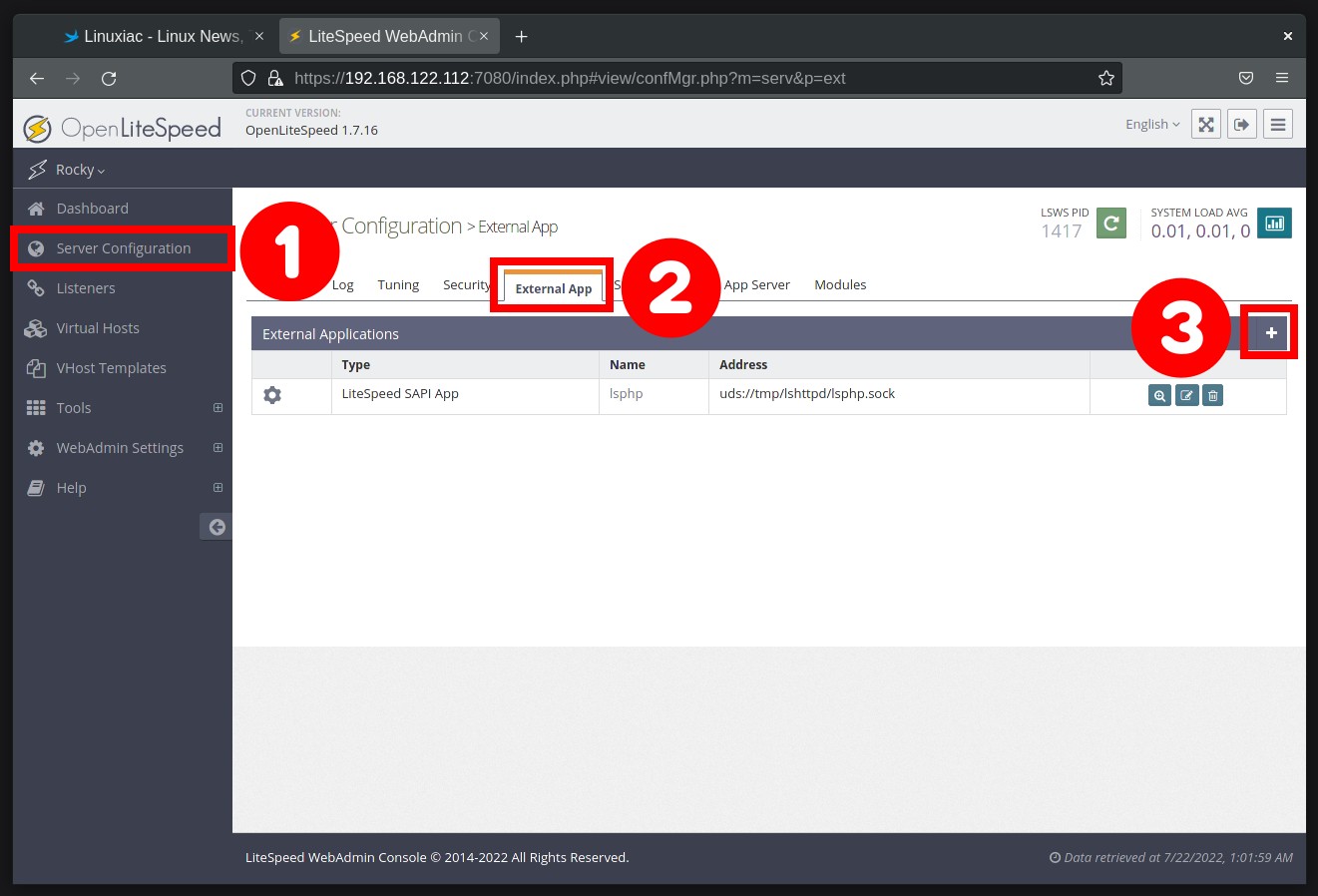Open Virtual Hosts in sidebar
This screenshot has width=1318, height=896.
click(x=98, y=328)
